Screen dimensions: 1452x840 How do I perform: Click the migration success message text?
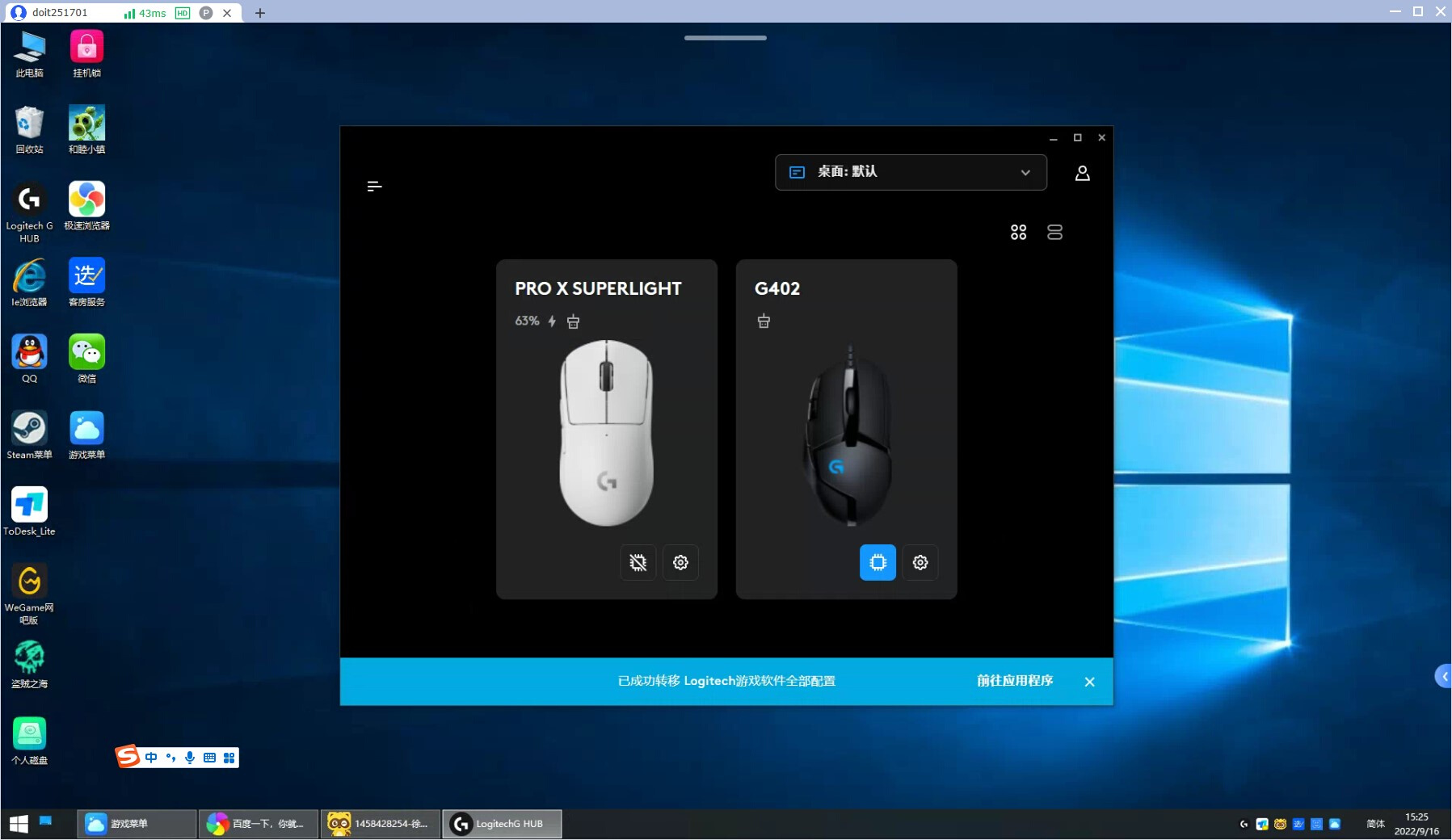726,681
